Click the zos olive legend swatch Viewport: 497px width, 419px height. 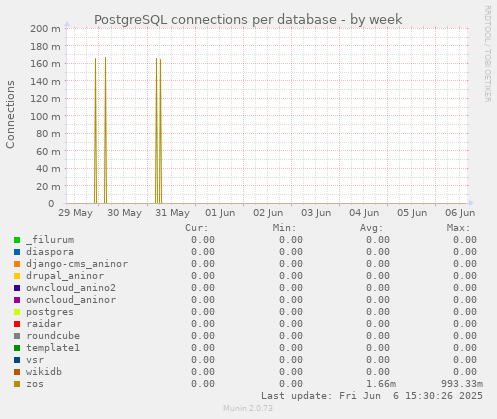(17, 384)
